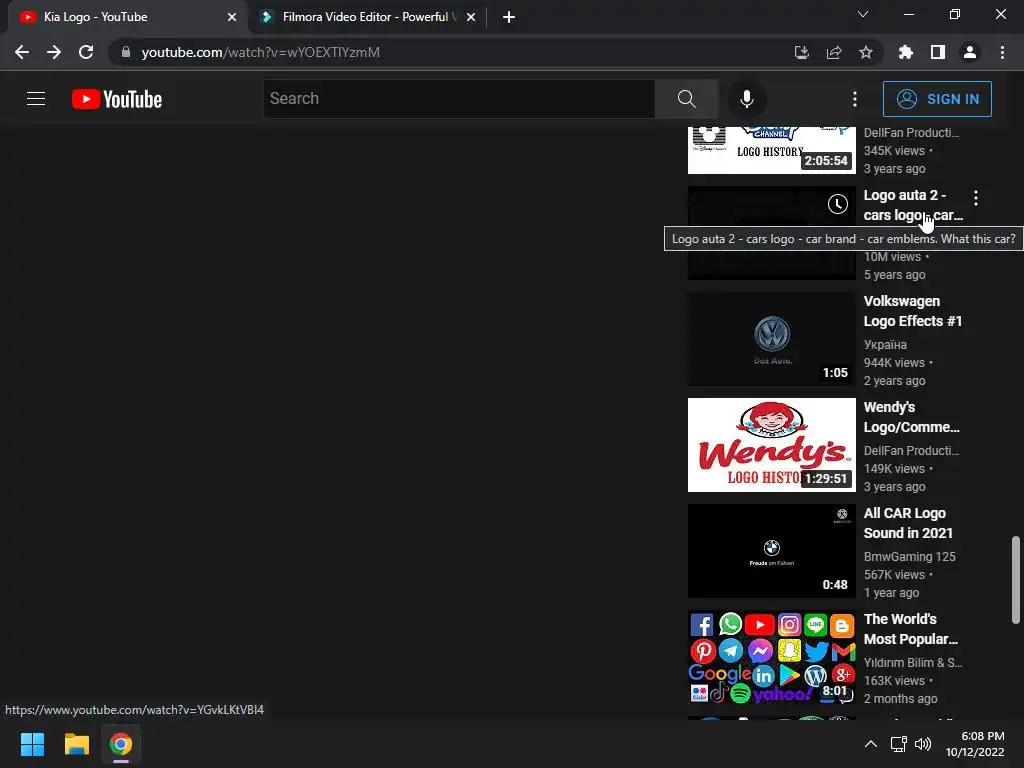Open All CAR Logo Sound thumbnail
Screen dimensions: 1024x768
771,551
